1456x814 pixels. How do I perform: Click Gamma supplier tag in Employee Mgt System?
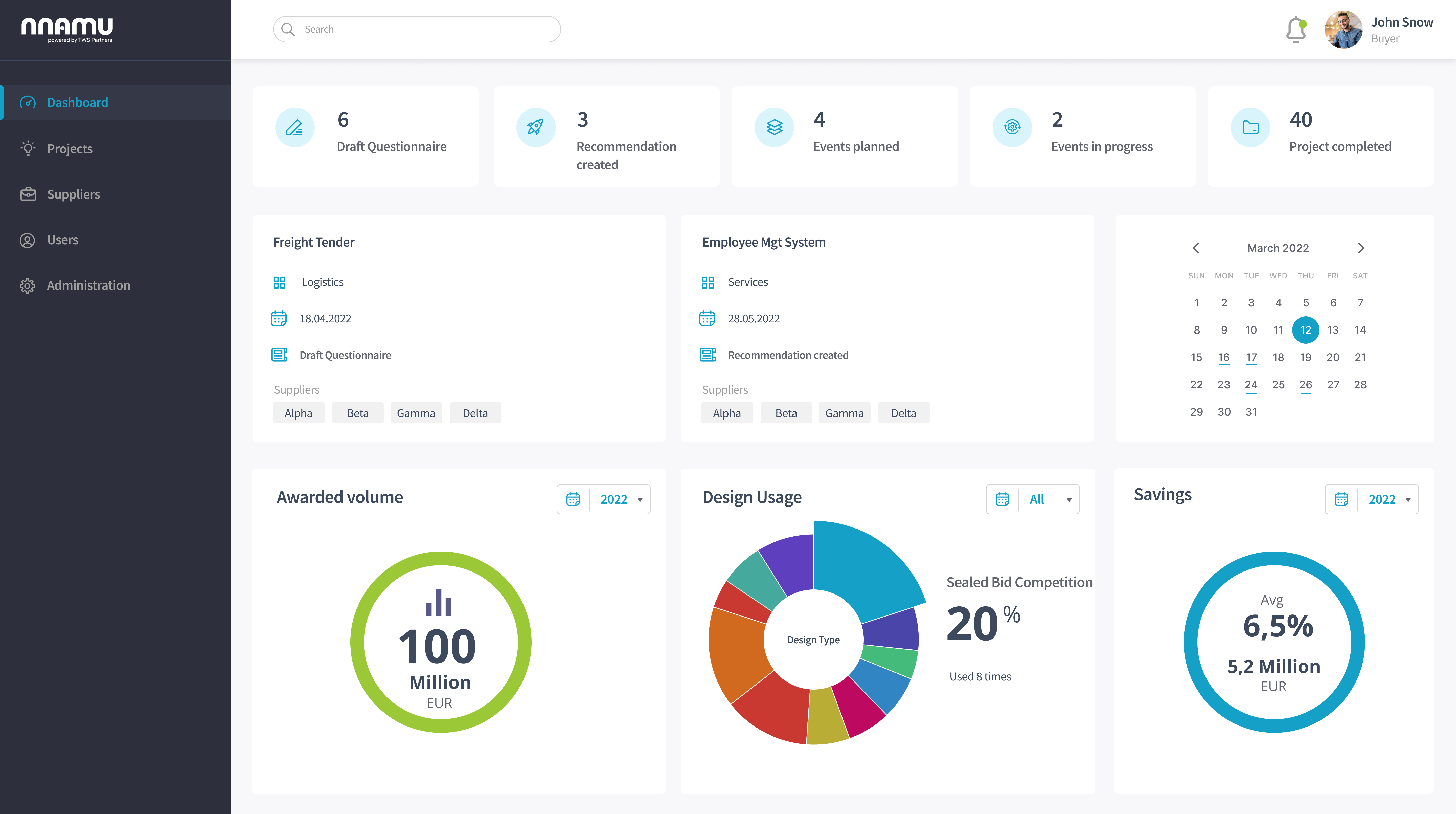(x=845, y=413)
